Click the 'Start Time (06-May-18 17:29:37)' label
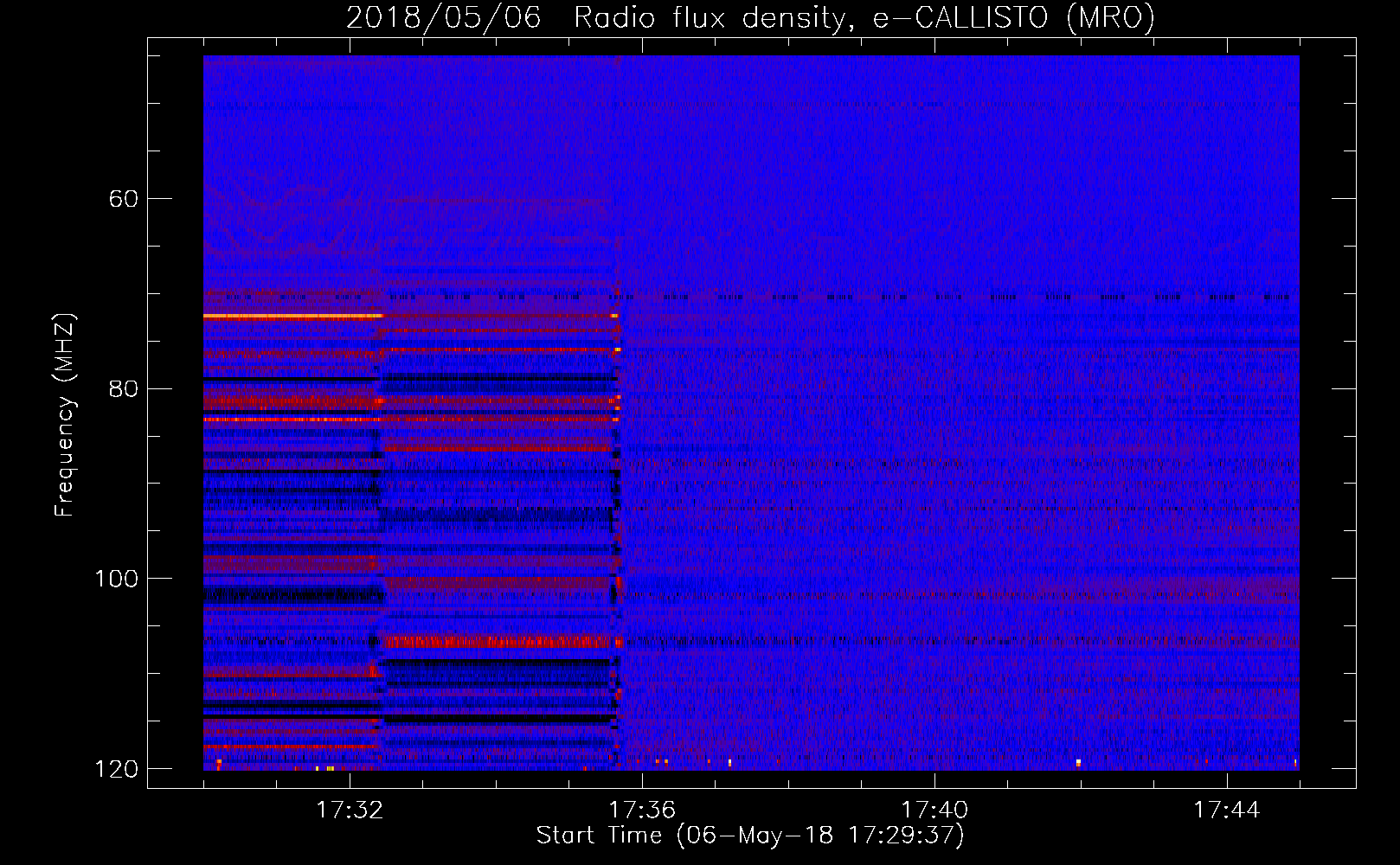1400x865 pixels. 750,836
